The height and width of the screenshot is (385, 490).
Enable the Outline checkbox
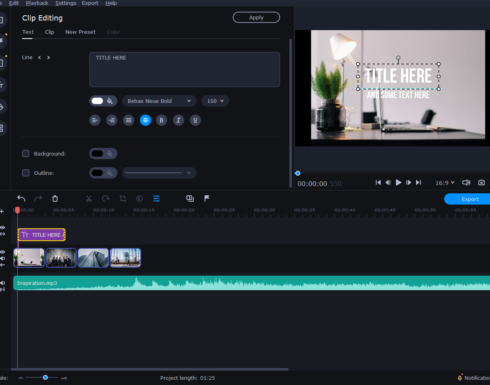point(26,173)
